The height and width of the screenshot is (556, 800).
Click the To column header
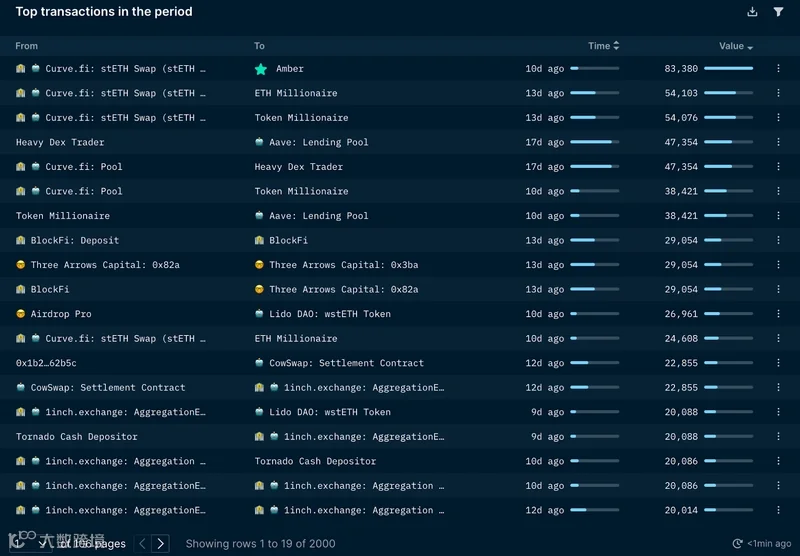(259, 46)
